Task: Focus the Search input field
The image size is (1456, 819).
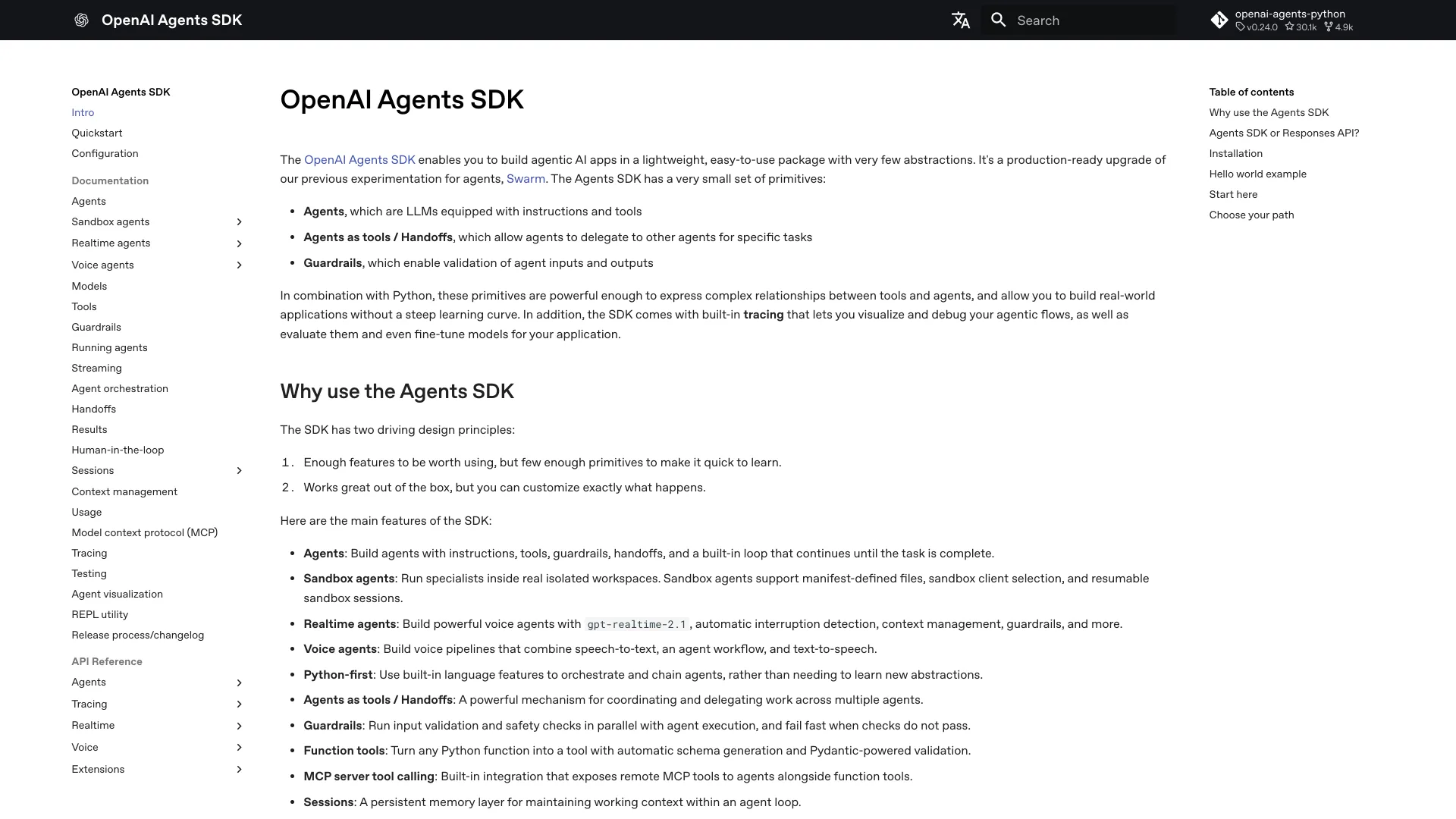Action: click(1078, 20)
